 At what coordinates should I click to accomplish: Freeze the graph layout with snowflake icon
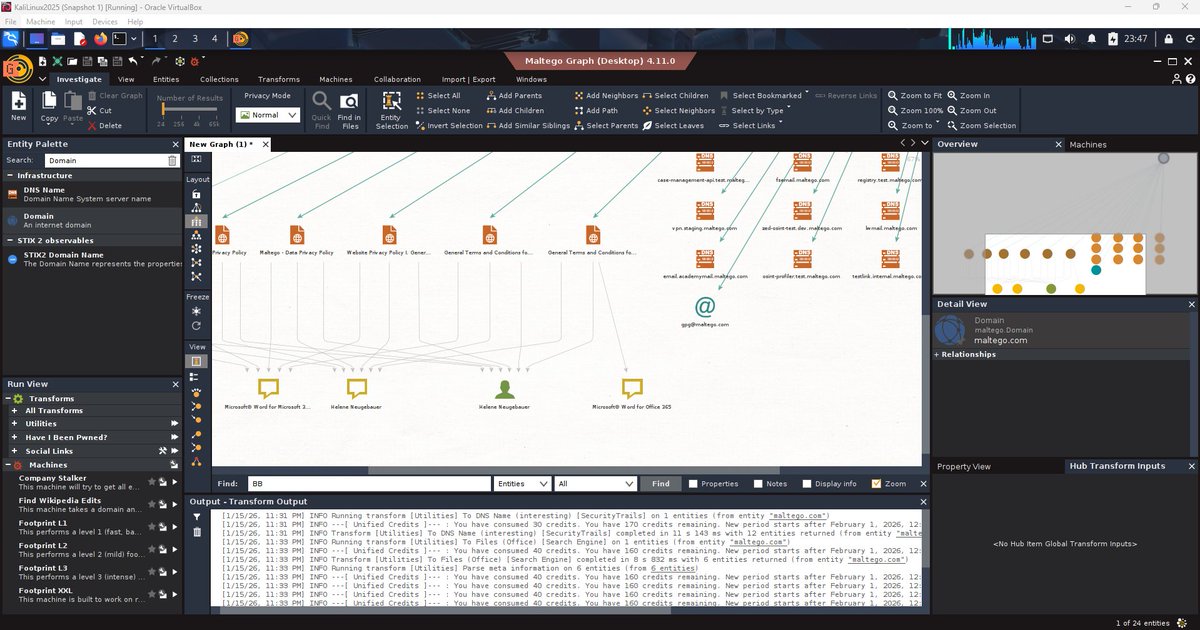pos(196,311)
